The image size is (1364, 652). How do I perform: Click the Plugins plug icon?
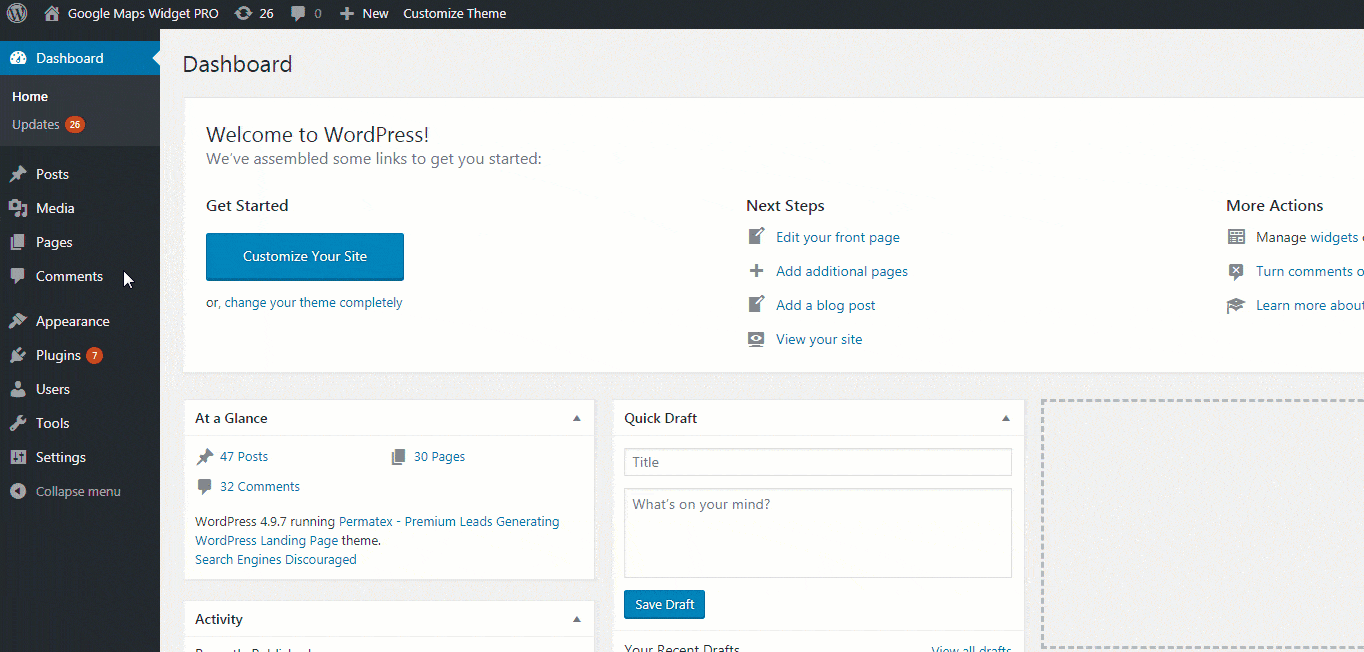coord(18,355)
